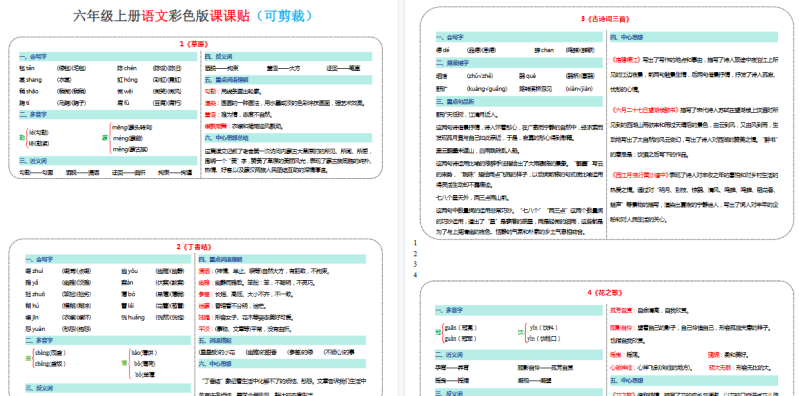The width and height of the screenshot is (800, 396).
Task: Select 二、近义词 heading in 花之歌 card
Action: (449, 355)
